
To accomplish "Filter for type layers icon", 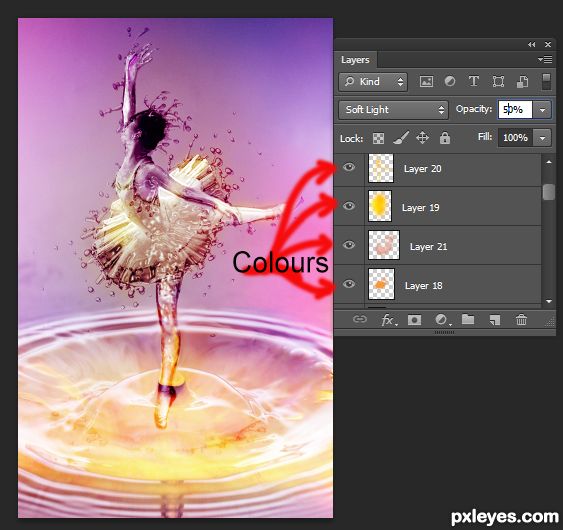I will tap(474, 82).
